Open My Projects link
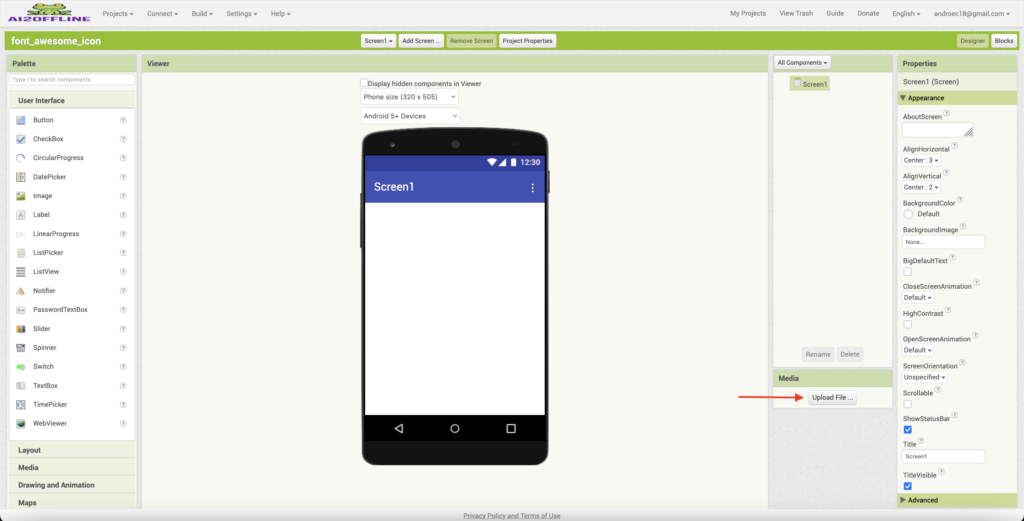The image size is (1024, 521). 748,14
